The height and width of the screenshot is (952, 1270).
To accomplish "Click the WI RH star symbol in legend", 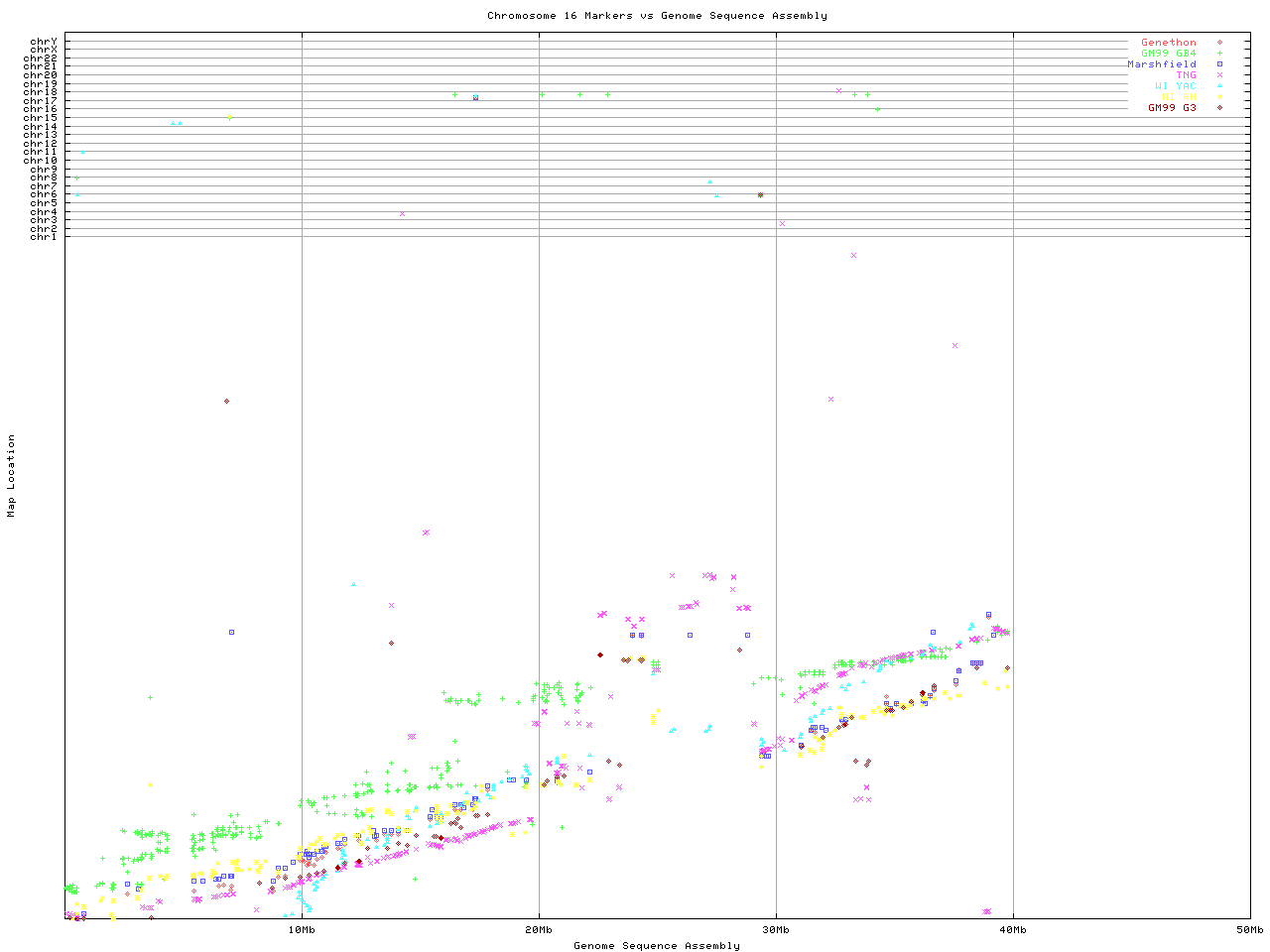I will 1219,97.
